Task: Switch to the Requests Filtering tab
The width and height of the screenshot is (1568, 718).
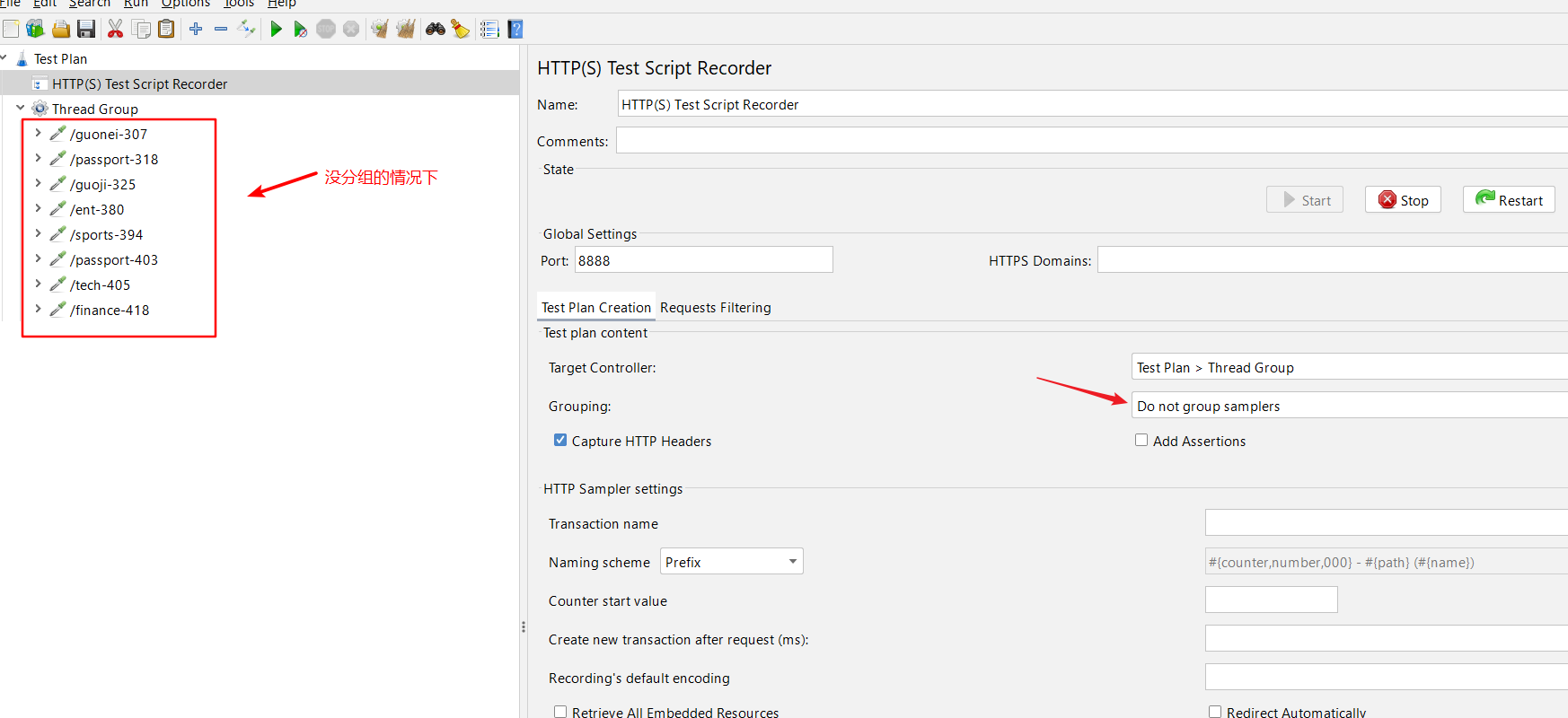Action: (x=715, y=308)
